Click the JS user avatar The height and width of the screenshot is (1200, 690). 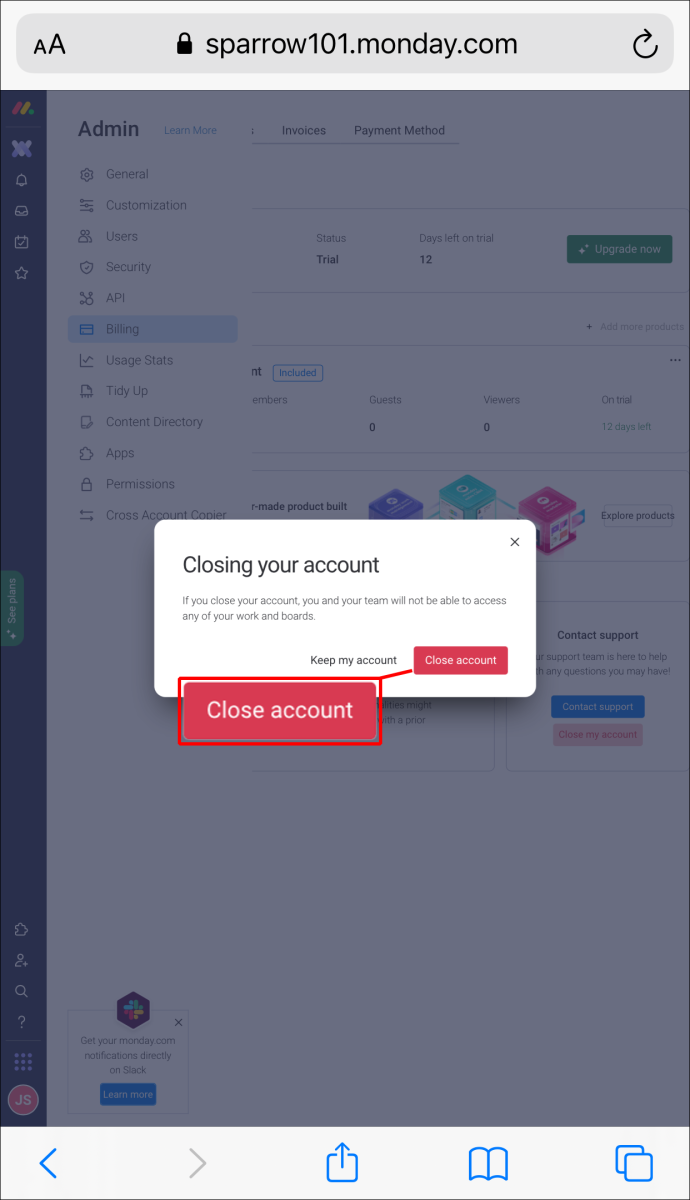click(x=23, y=1099)
